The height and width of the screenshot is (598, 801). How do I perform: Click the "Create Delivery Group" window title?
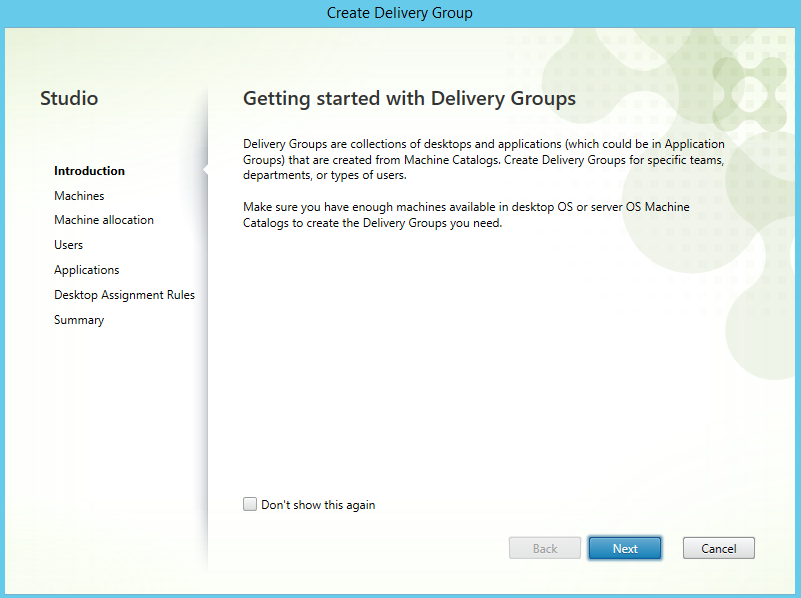(x=399, y=13)
